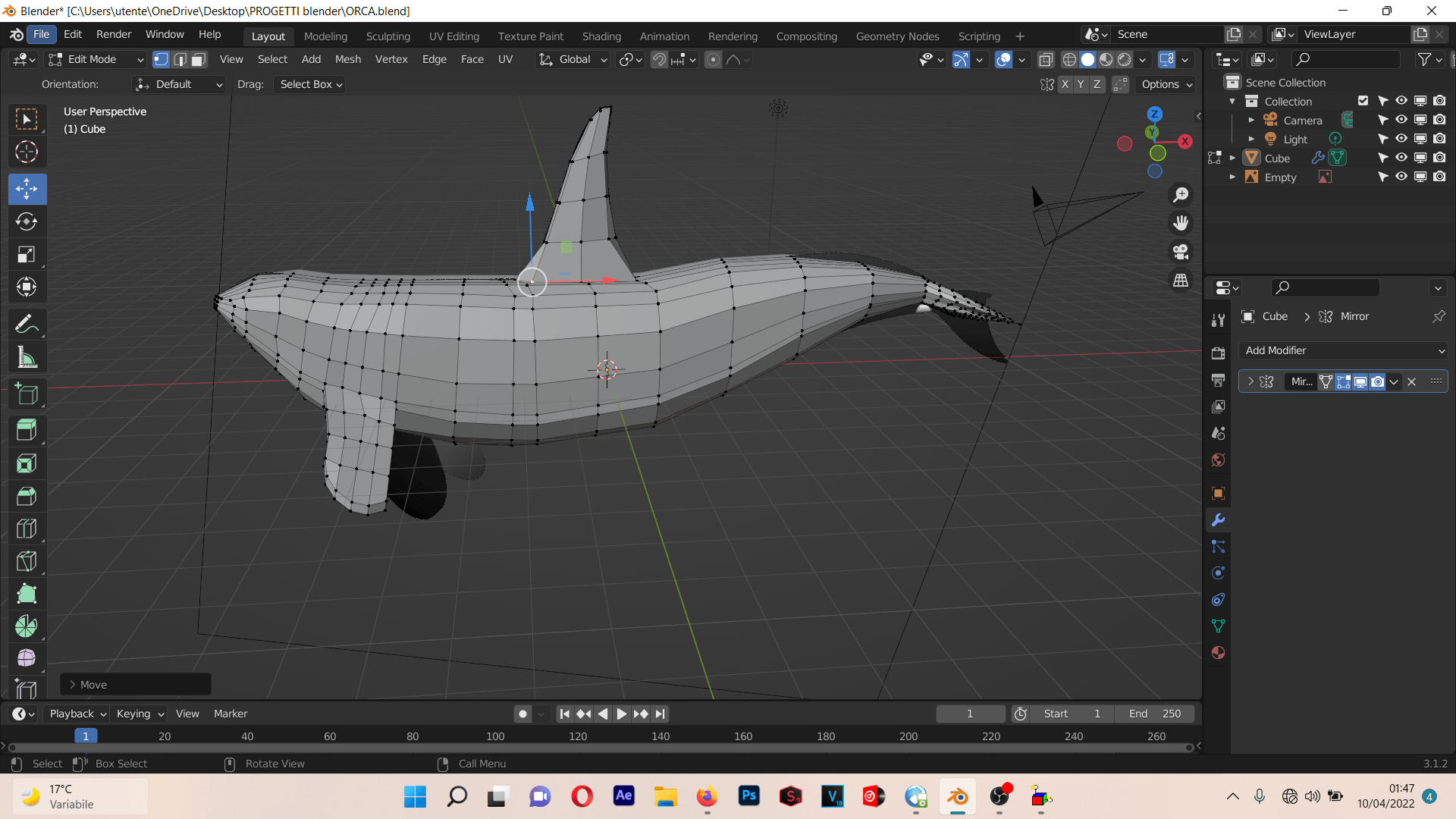This screenshot has height=819, width=1456.
Task: Switch to the UV Editing workspace tab
Action: click(x=453, y=36)
